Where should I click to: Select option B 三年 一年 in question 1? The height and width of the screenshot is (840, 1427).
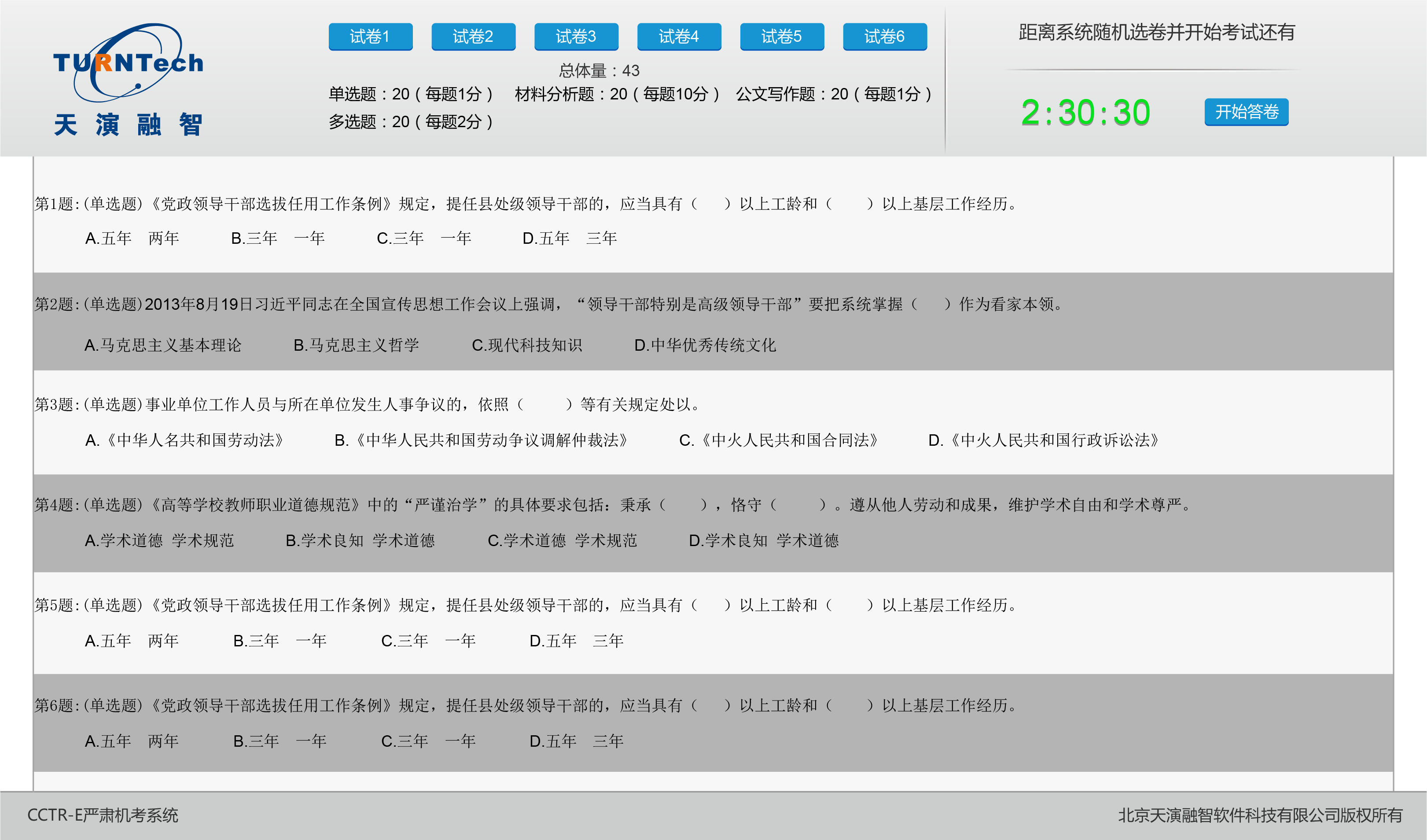tap(278, 238)
